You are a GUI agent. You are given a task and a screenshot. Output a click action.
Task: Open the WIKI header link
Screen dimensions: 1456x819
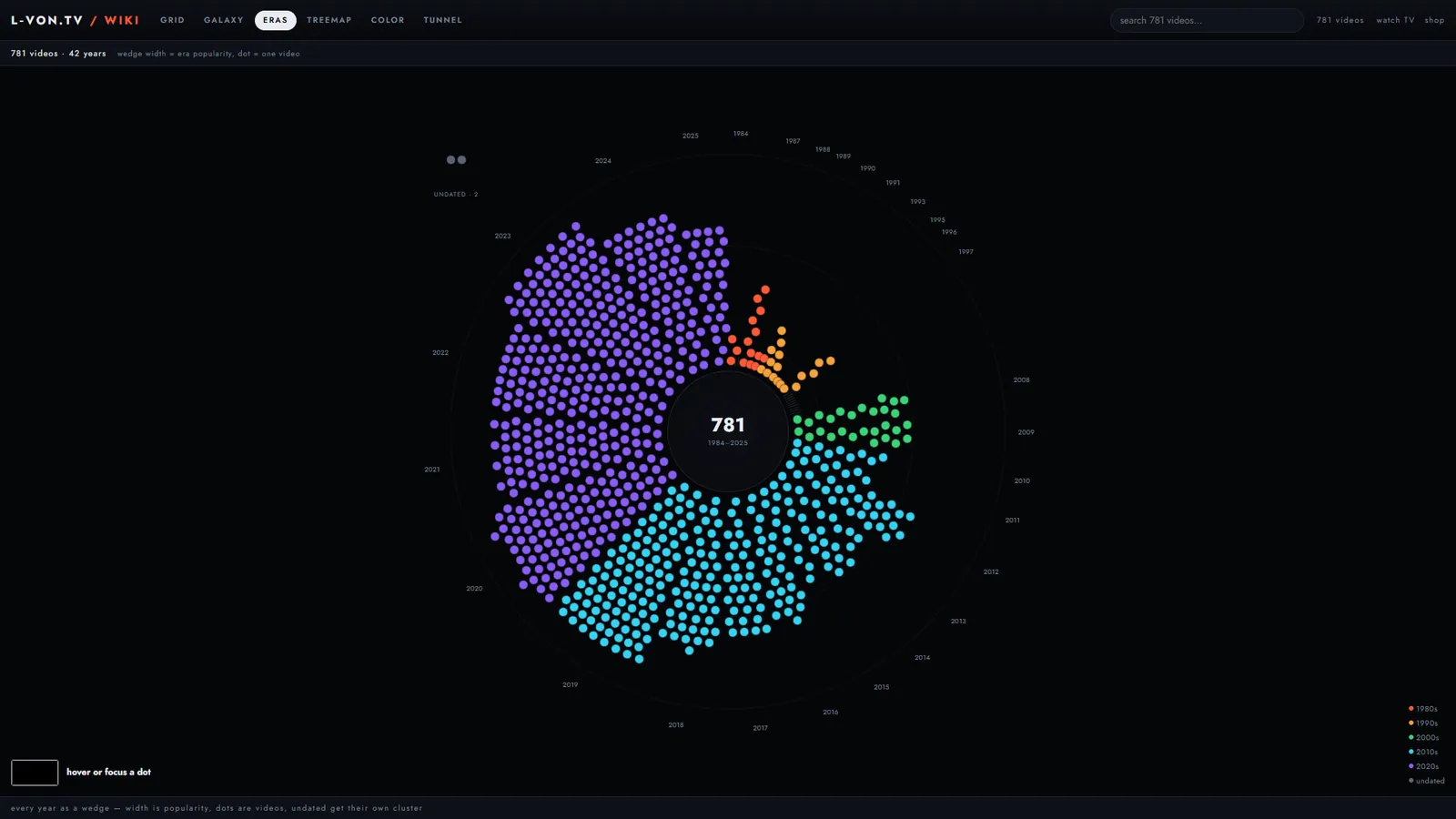[x=121, y=20]
